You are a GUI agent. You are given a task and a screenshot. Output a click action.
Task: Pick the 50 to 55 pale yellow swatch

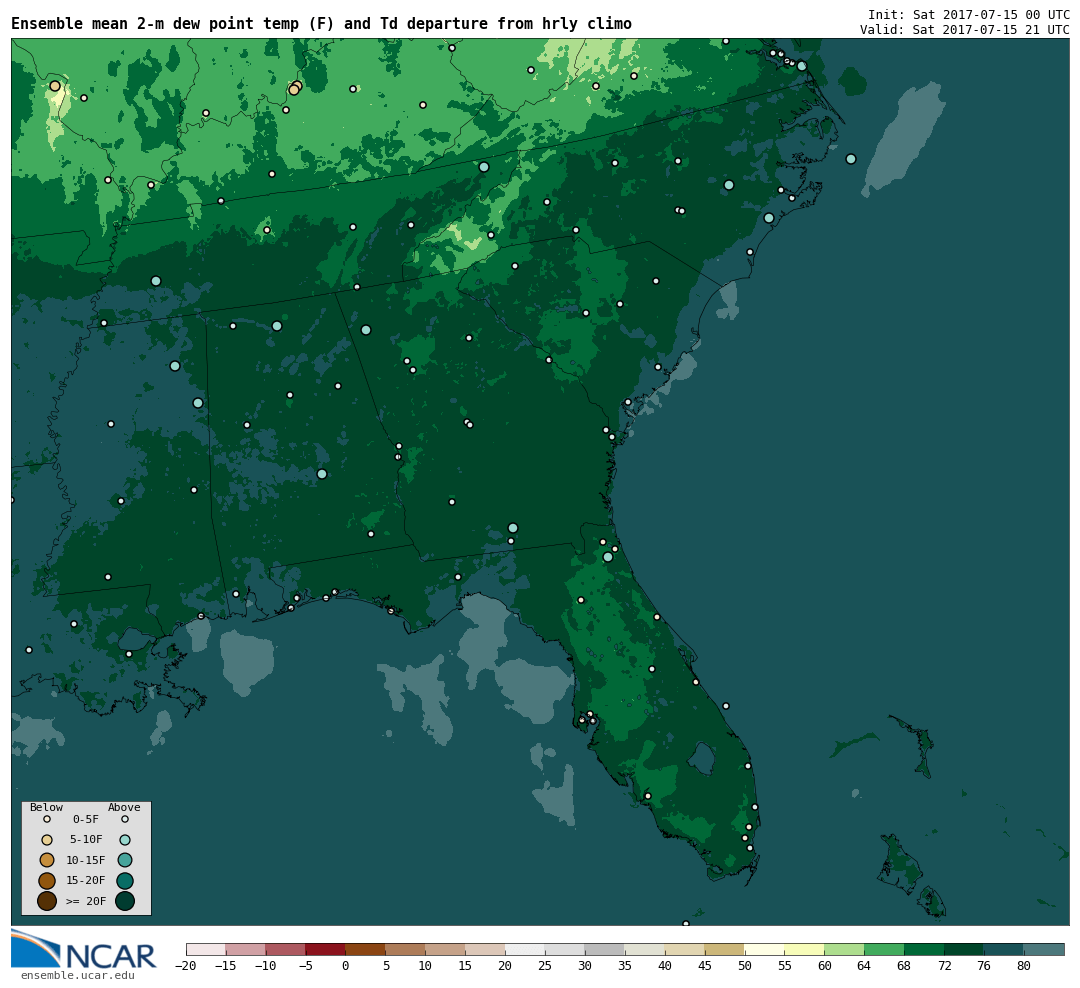pos(765,949)
